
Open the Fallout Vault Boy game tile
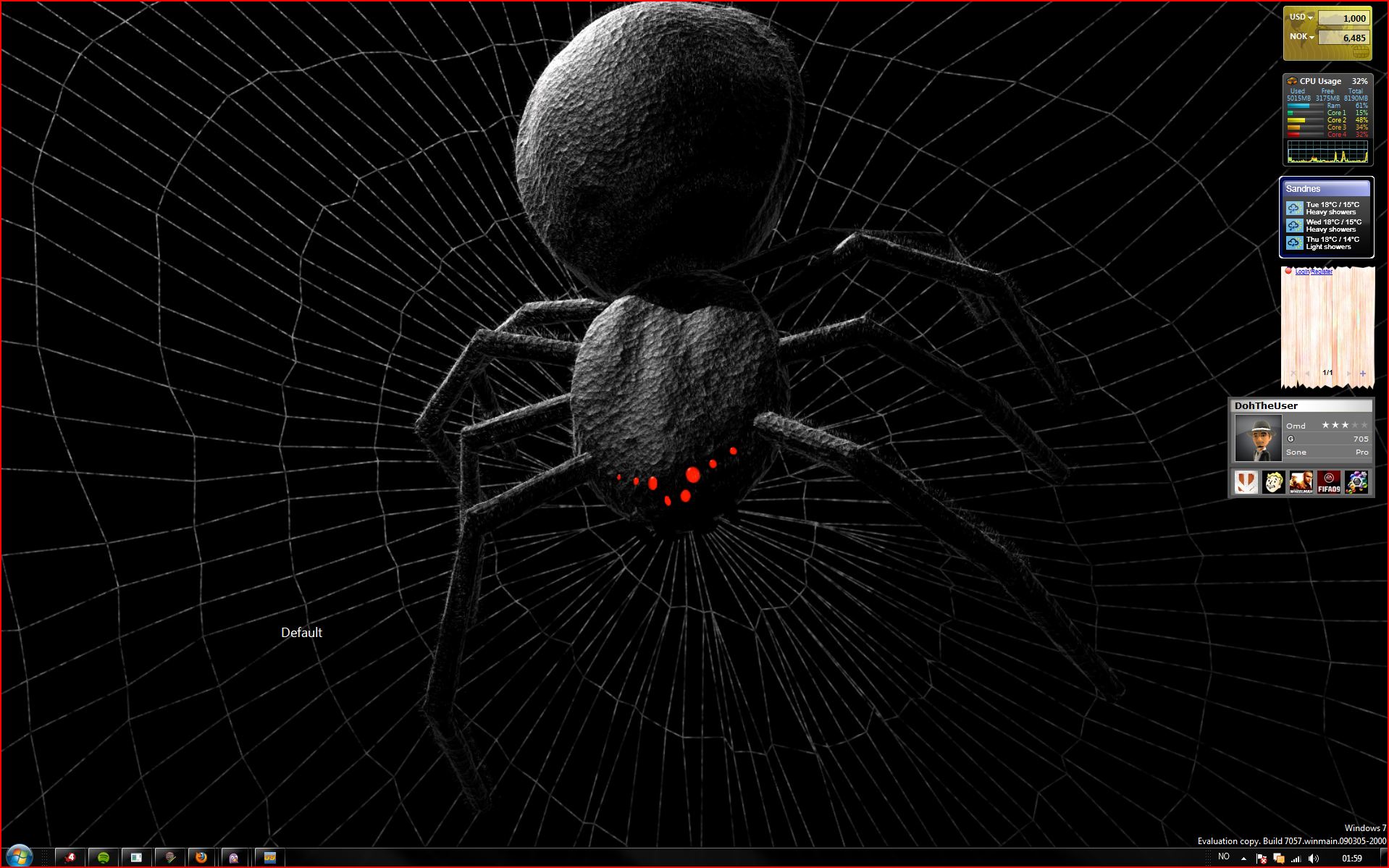tap(1273, 482)
